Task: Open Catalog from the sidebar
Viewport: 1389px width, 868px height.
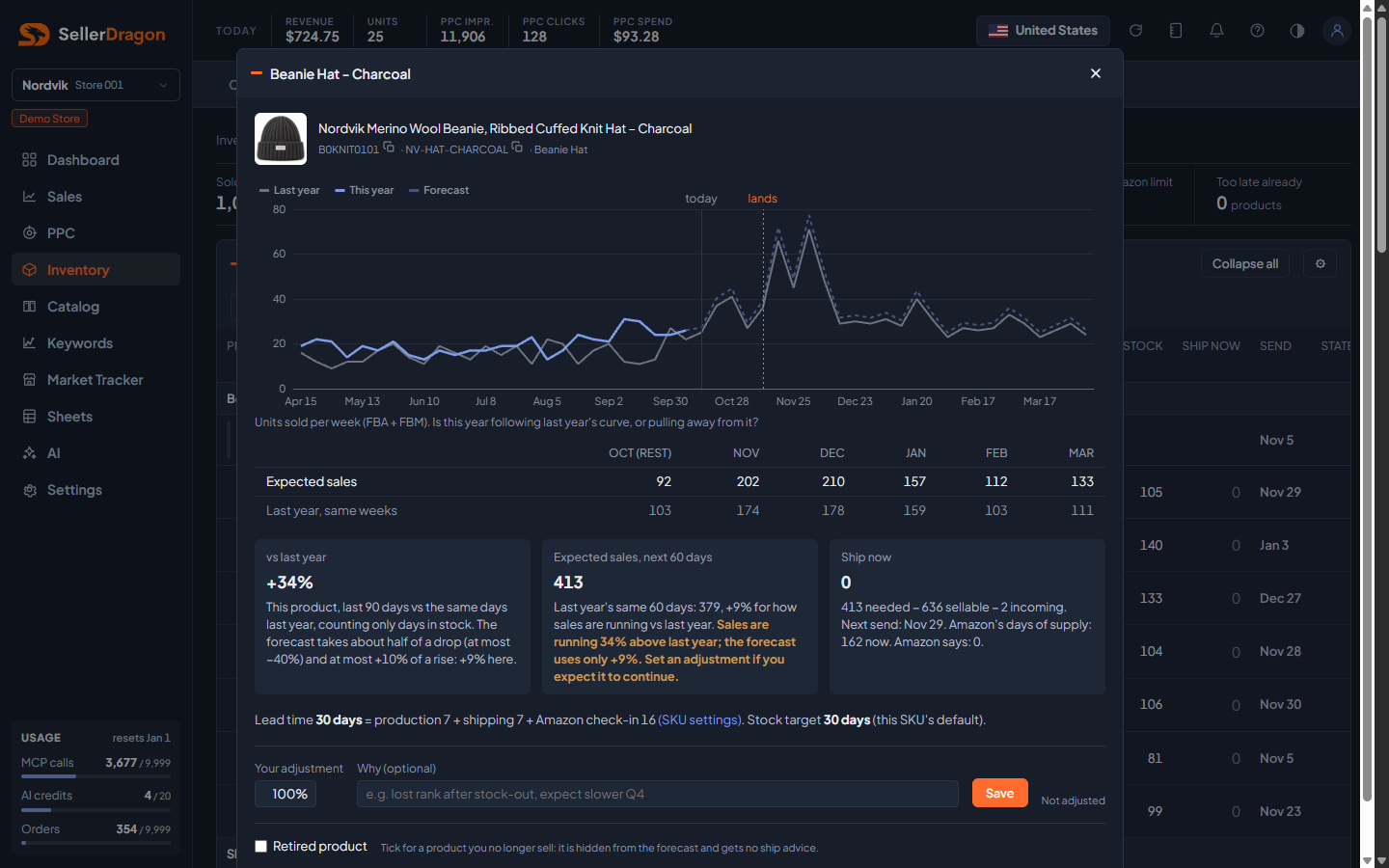Action: pyautogui.click(x=95, y=307)
